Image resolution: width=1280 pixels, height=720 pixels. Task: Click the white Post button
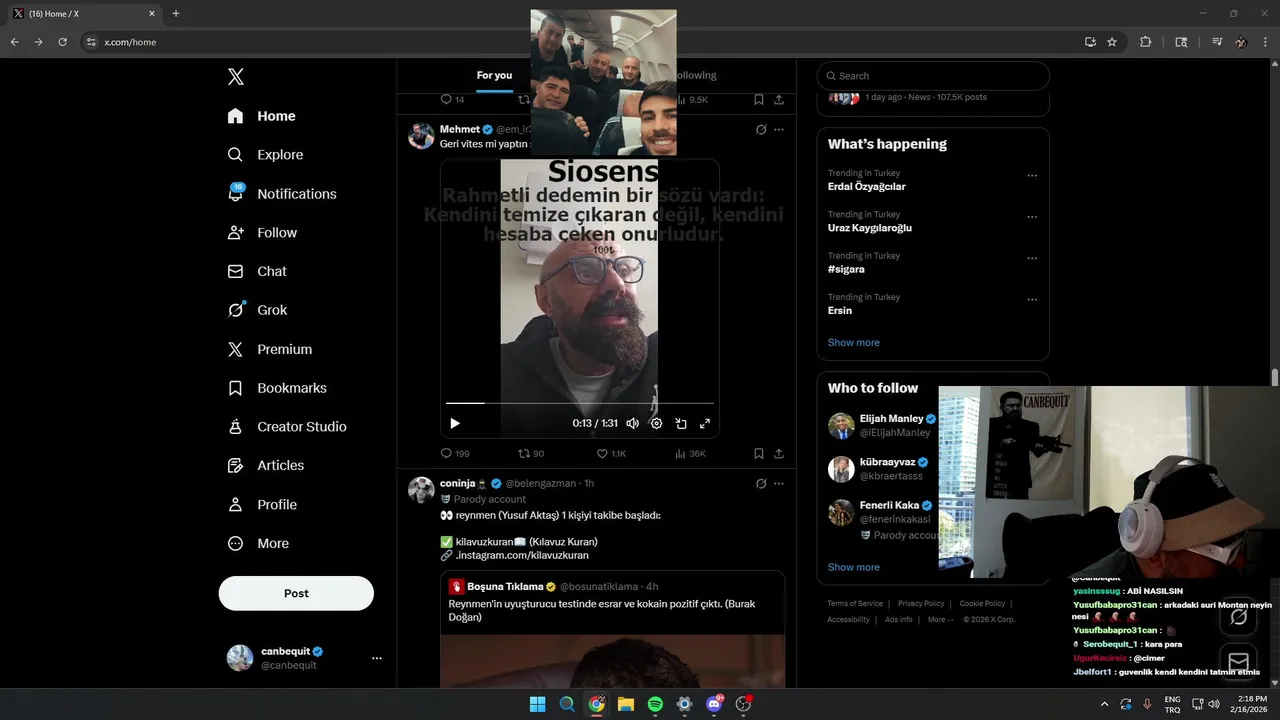pyautogui.click(x=296, y=593)
